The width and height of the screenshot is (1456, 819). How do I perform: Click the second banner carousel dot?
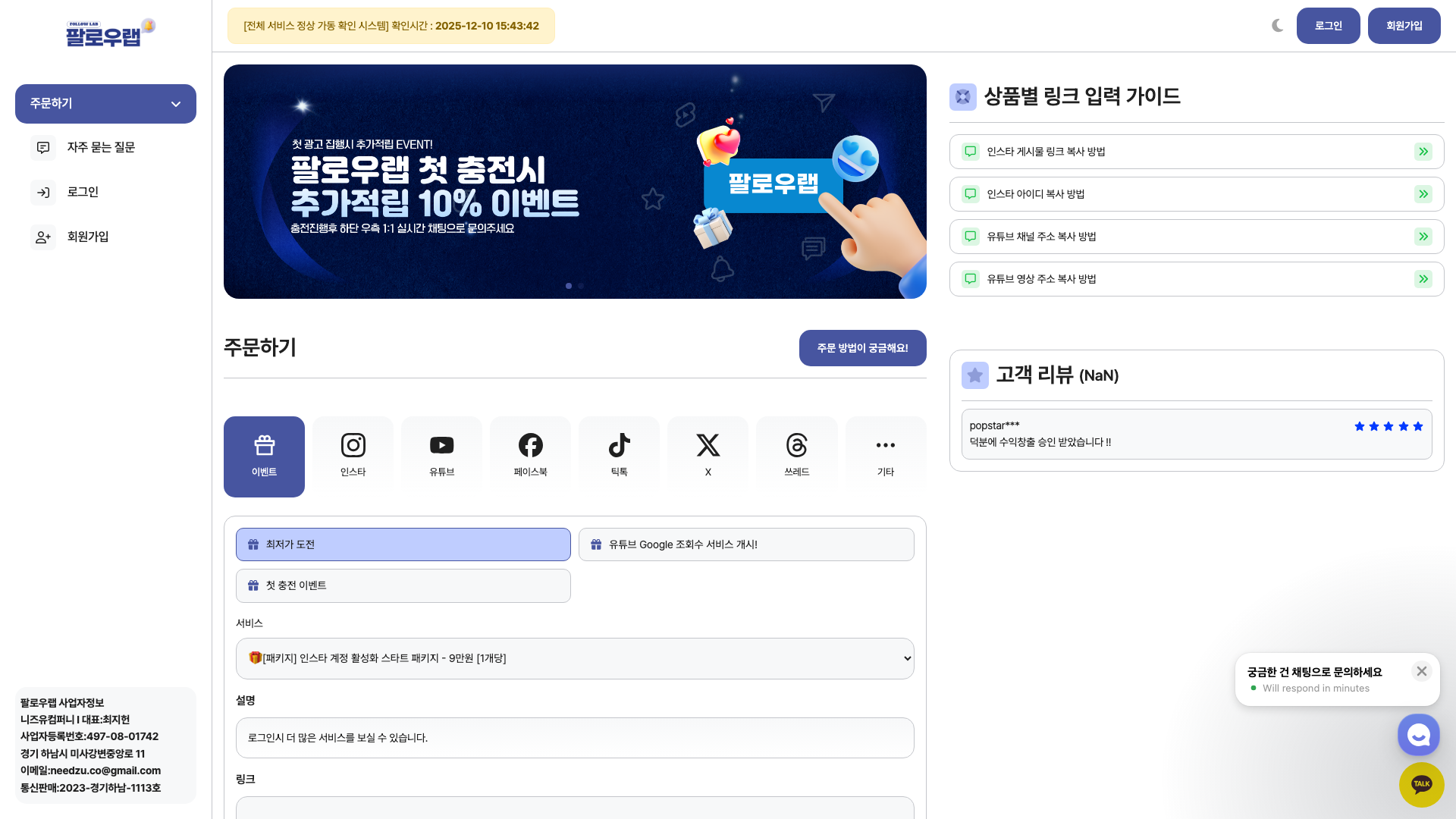pyautogui.click(x=581, y=286)
